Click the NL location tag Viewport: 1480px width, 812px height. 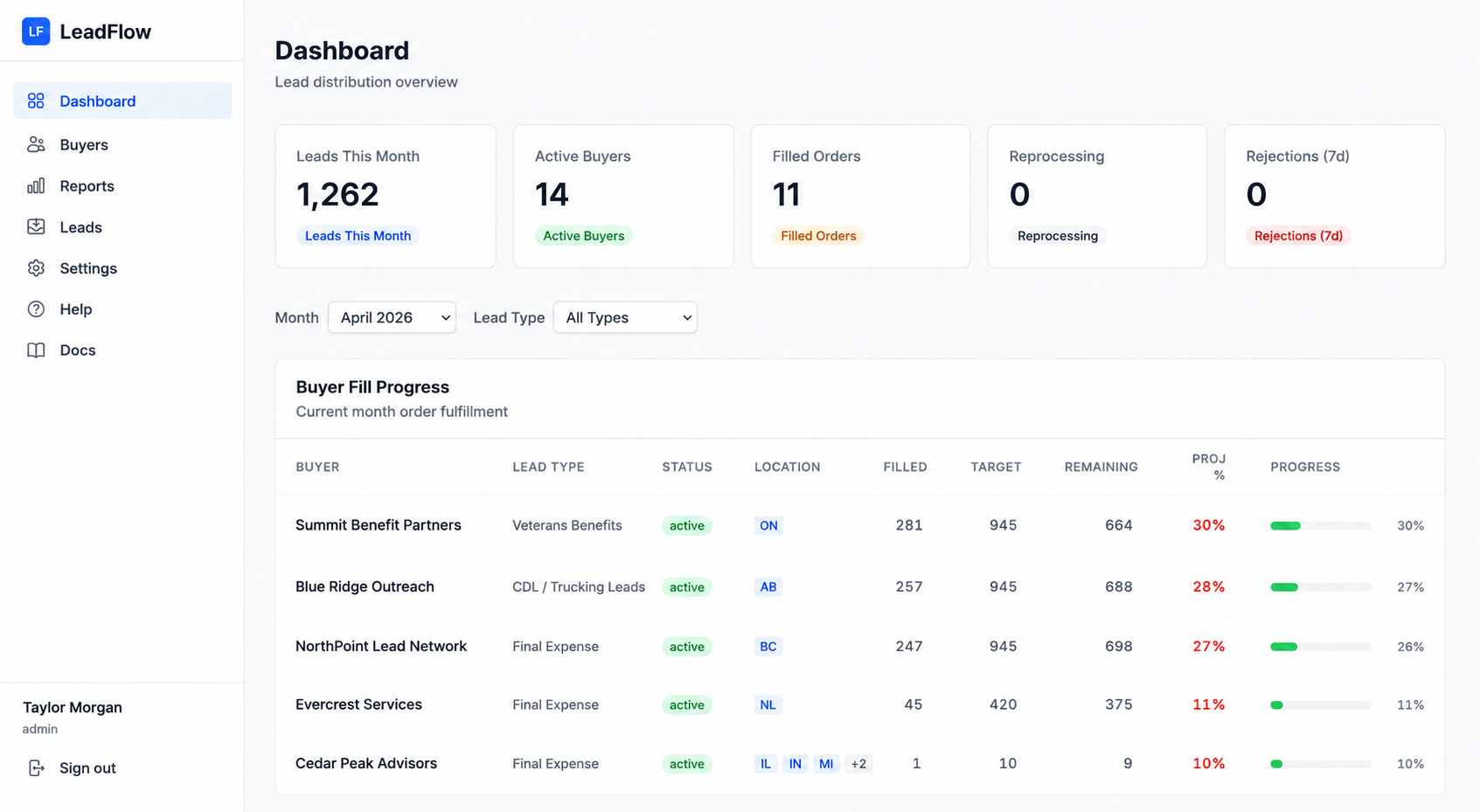tap(768, 704)
